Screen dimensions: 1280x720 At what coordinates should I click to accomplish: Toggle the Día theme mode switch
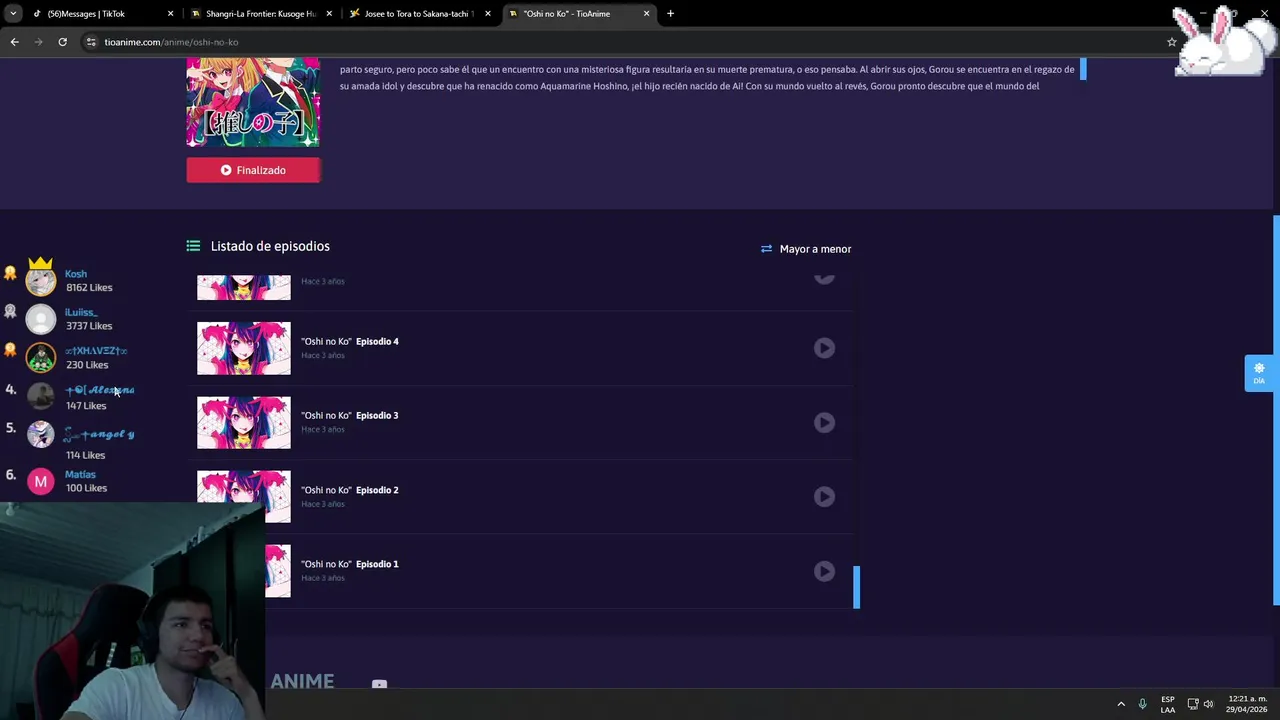point(1259,372)
